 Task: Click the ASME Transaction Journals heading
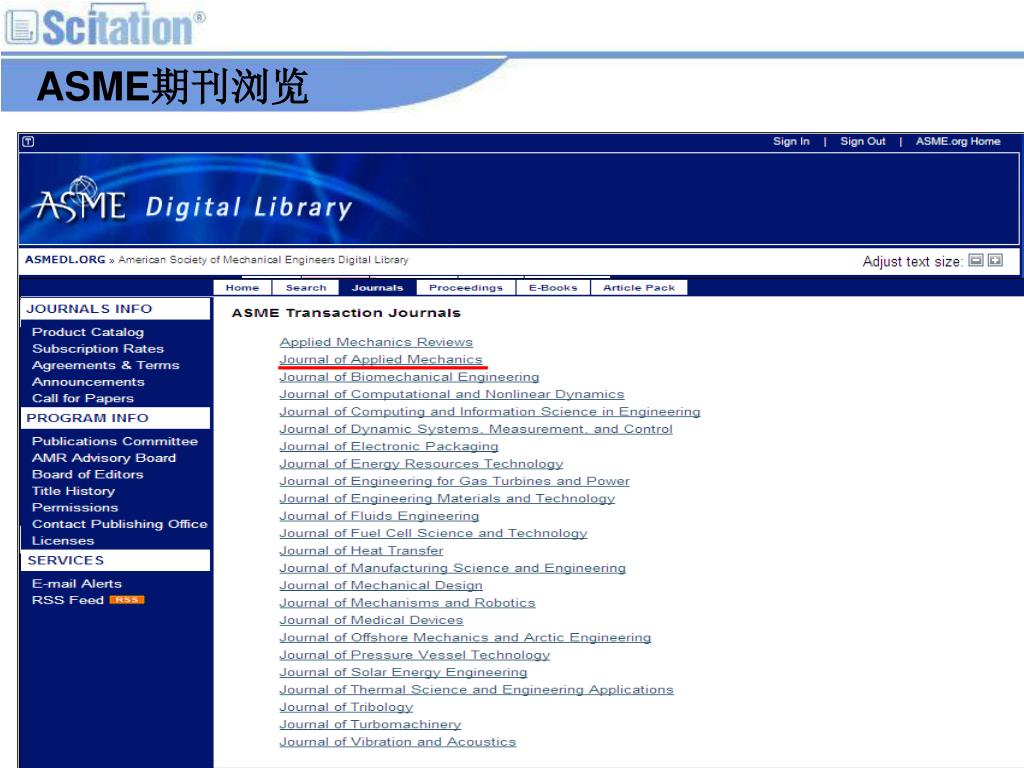point(346,313)
